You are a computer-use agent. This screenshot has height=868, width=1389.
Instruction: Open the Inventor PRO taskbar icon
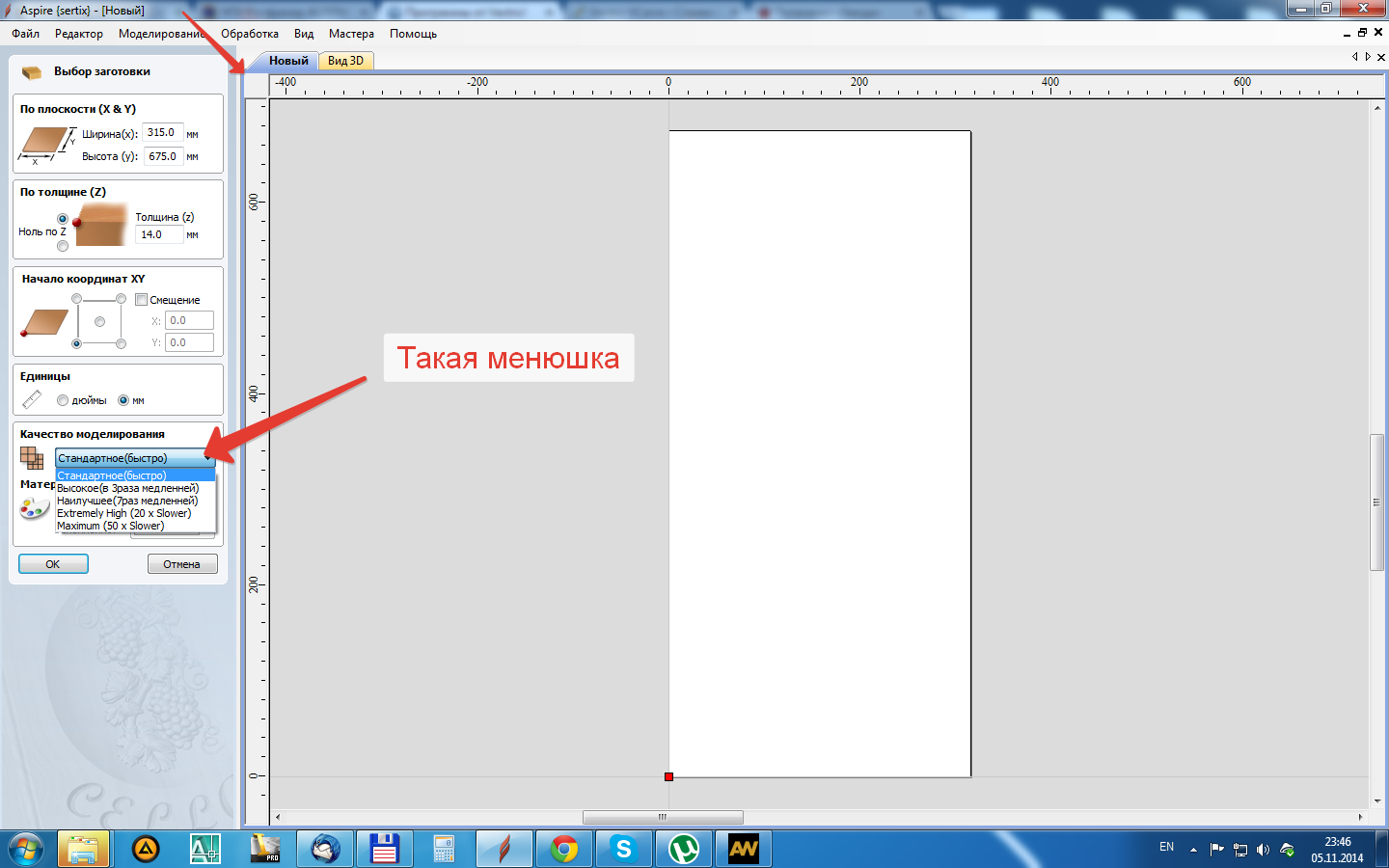pos(264,849)
